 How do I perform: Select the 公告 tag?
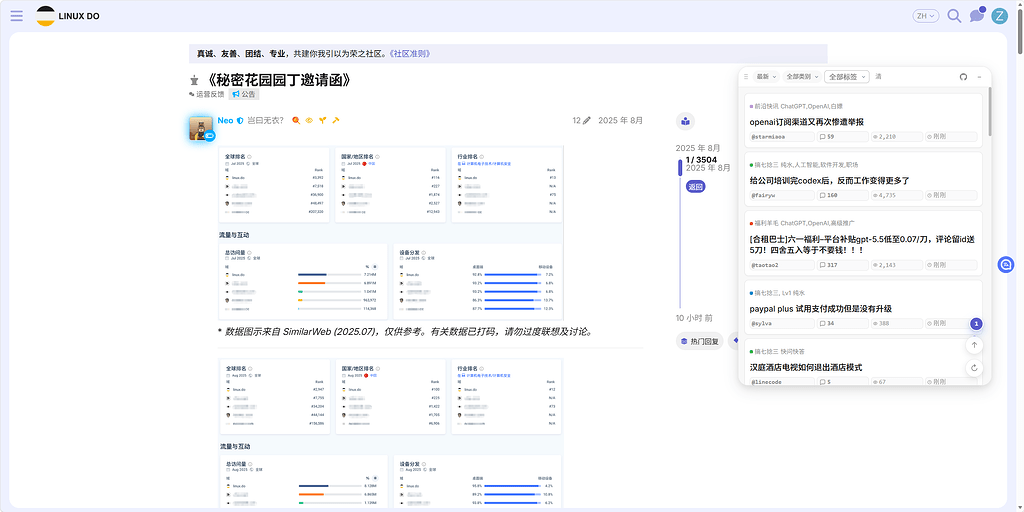(244, 94)
